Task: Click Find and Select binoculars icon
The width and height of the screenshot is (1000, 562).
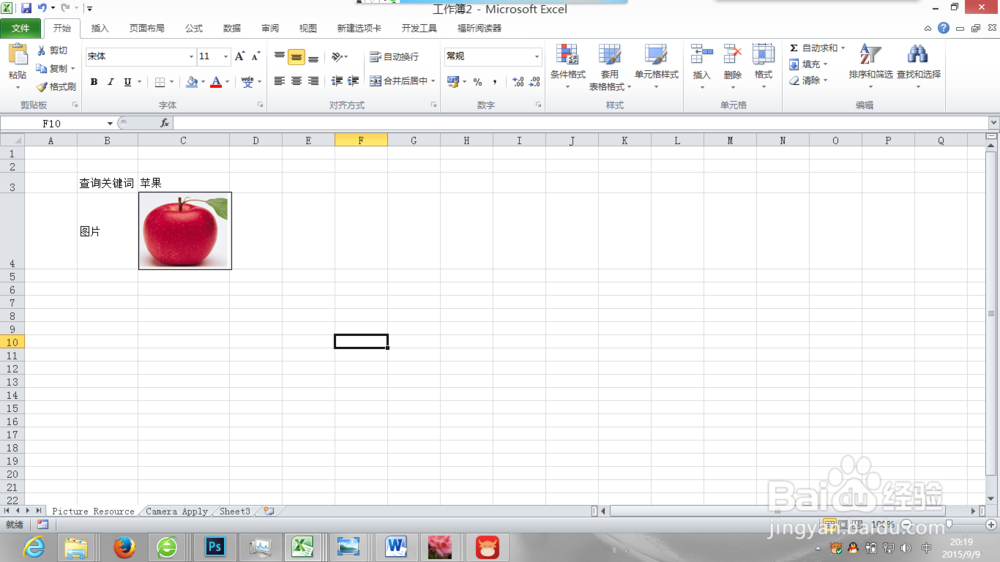Action: [x=918, y=54]
